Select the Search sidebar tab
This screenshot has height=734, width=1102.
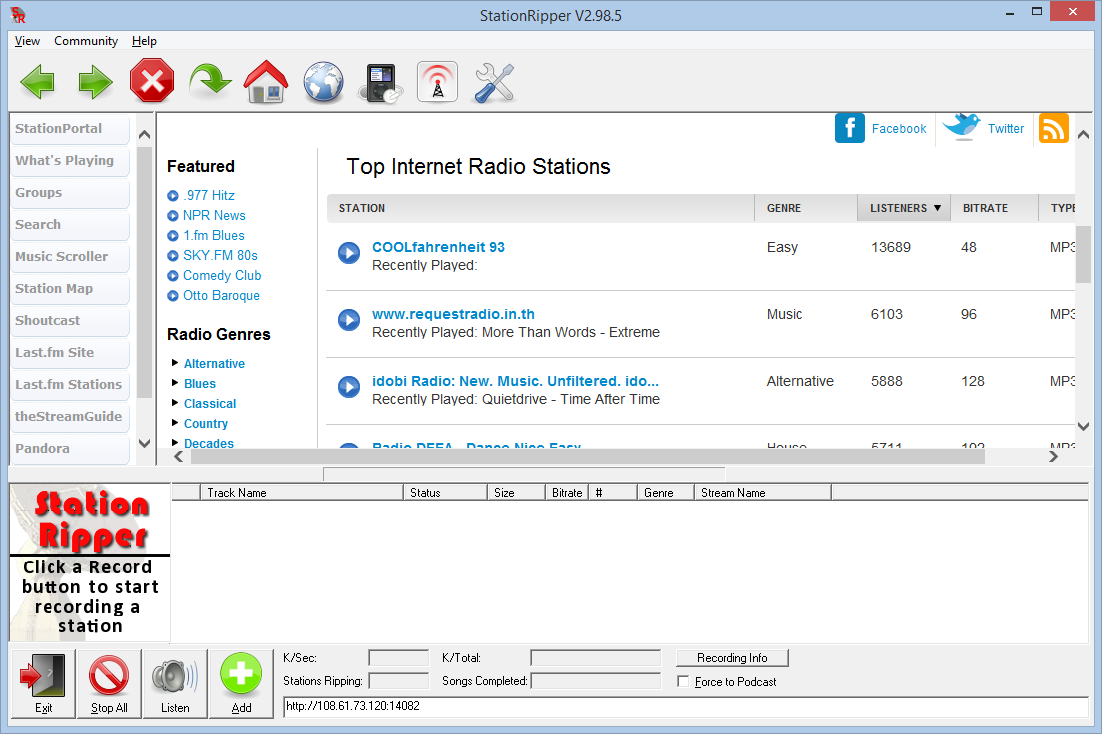click(x=70, y=224)
